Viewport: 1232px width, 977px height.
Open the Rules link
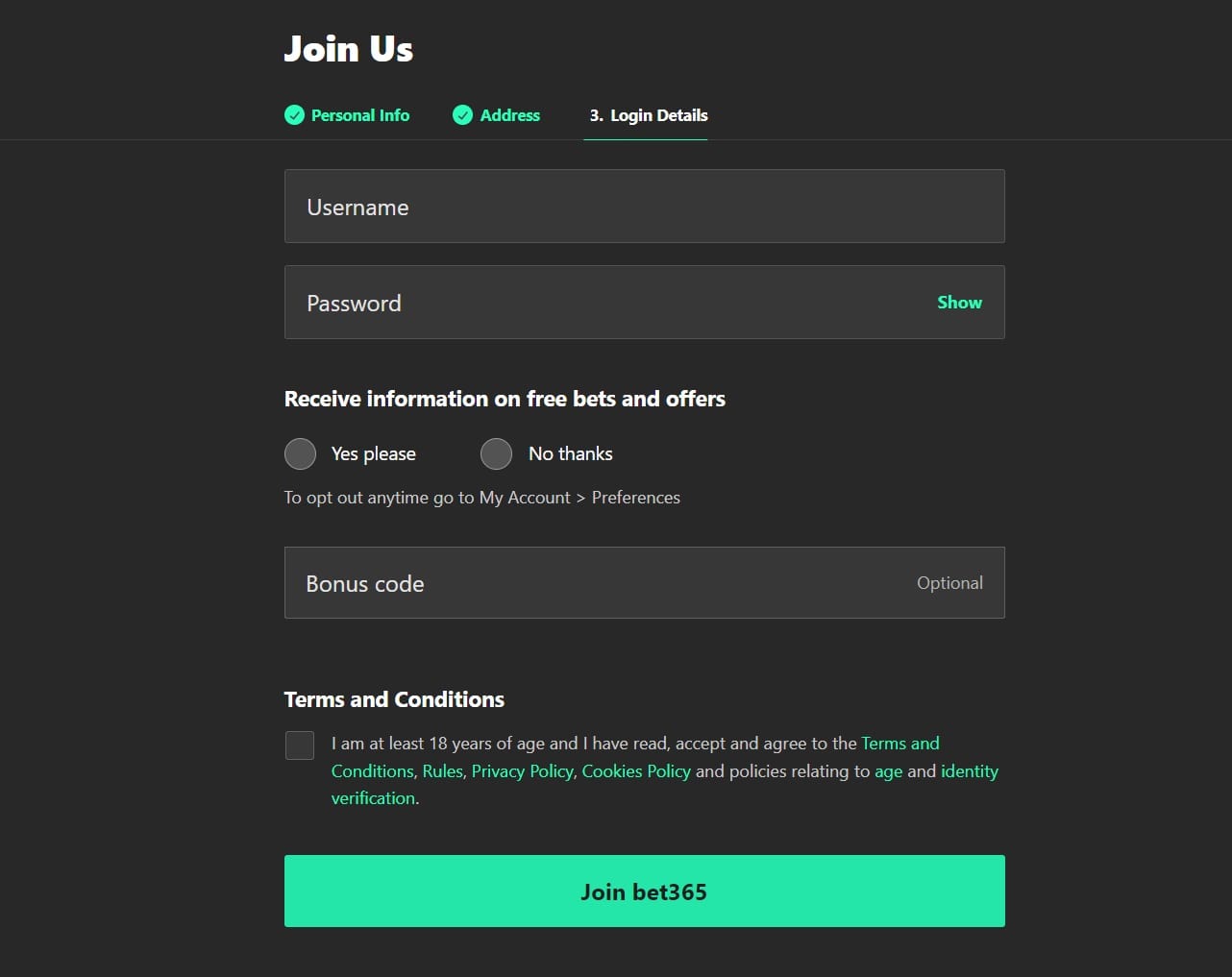[x=443, y=771]
